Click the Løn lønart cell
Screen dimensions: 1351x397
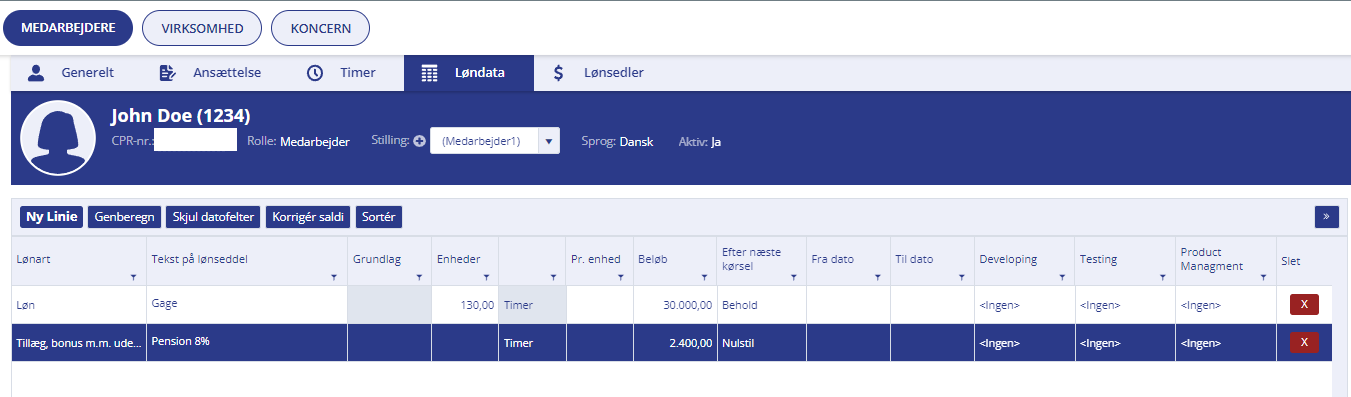point(79,305)
